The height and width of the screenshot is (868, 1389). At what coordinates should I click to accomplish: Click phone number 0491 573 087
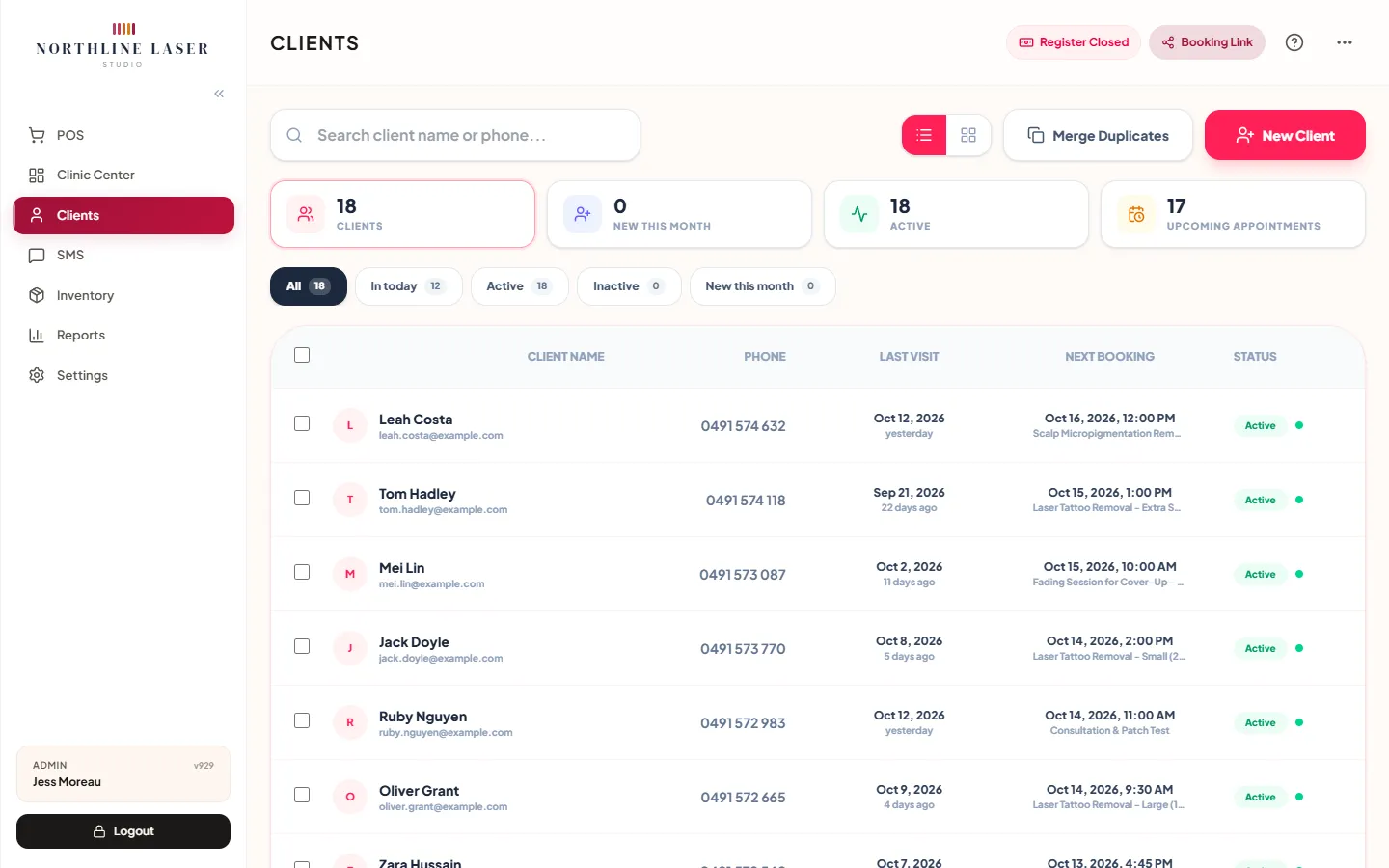[x=743, y=575]
